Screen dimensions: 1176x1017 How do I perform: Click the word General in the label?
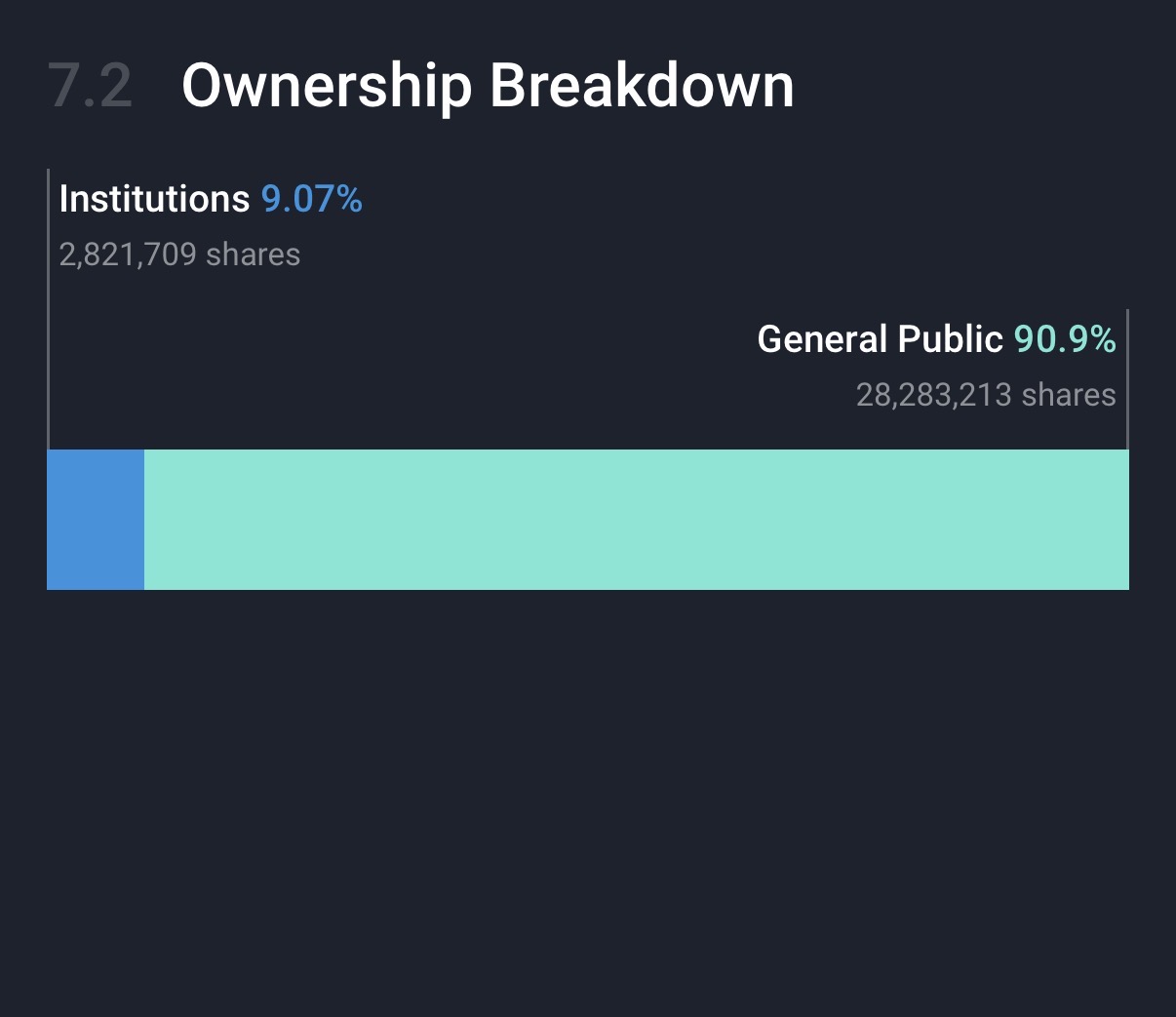tap(822, 339)
